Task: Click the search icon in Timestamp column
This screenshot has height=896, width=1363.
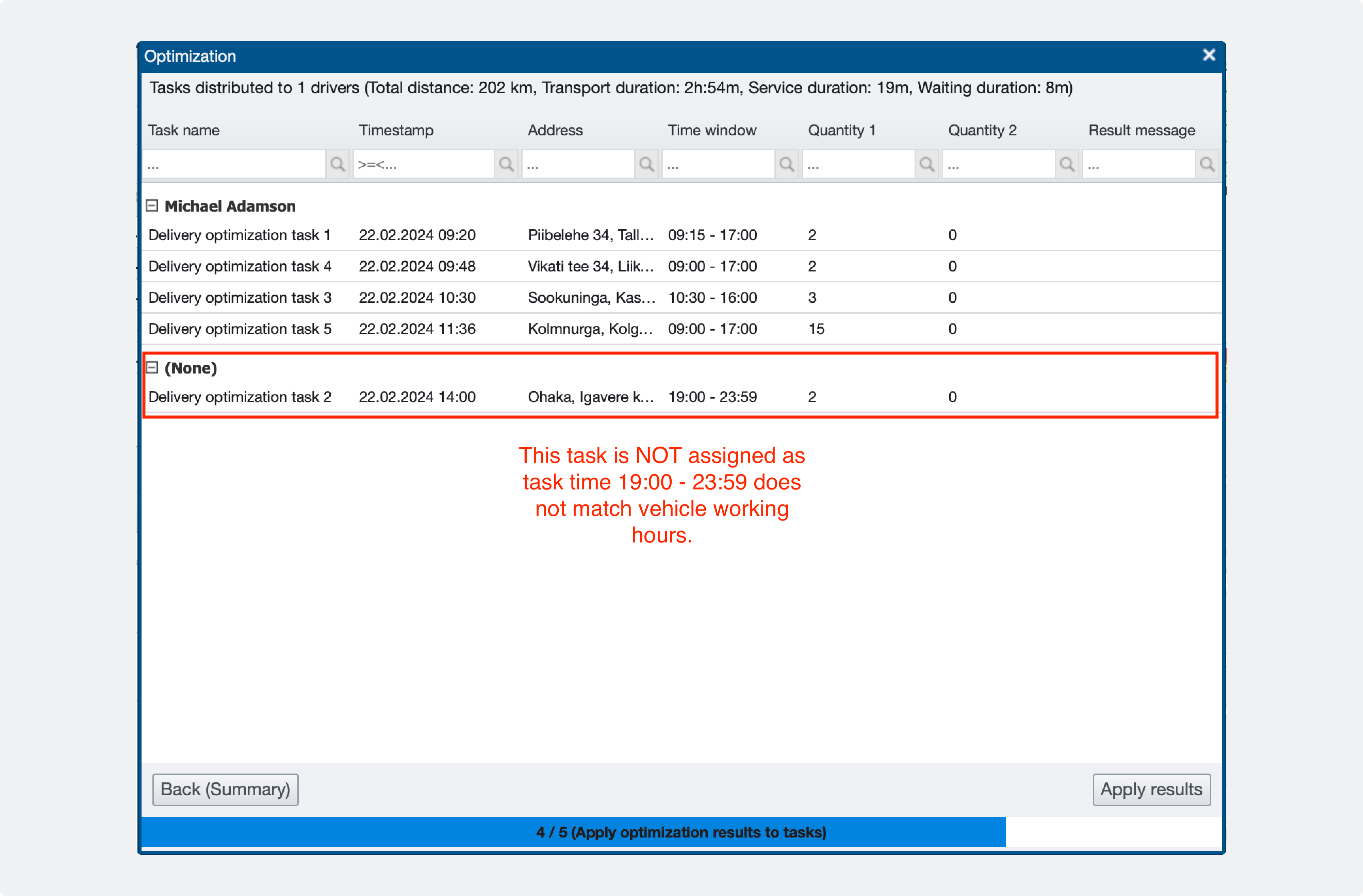Action: pyautogui.click(x=506, y=164)
